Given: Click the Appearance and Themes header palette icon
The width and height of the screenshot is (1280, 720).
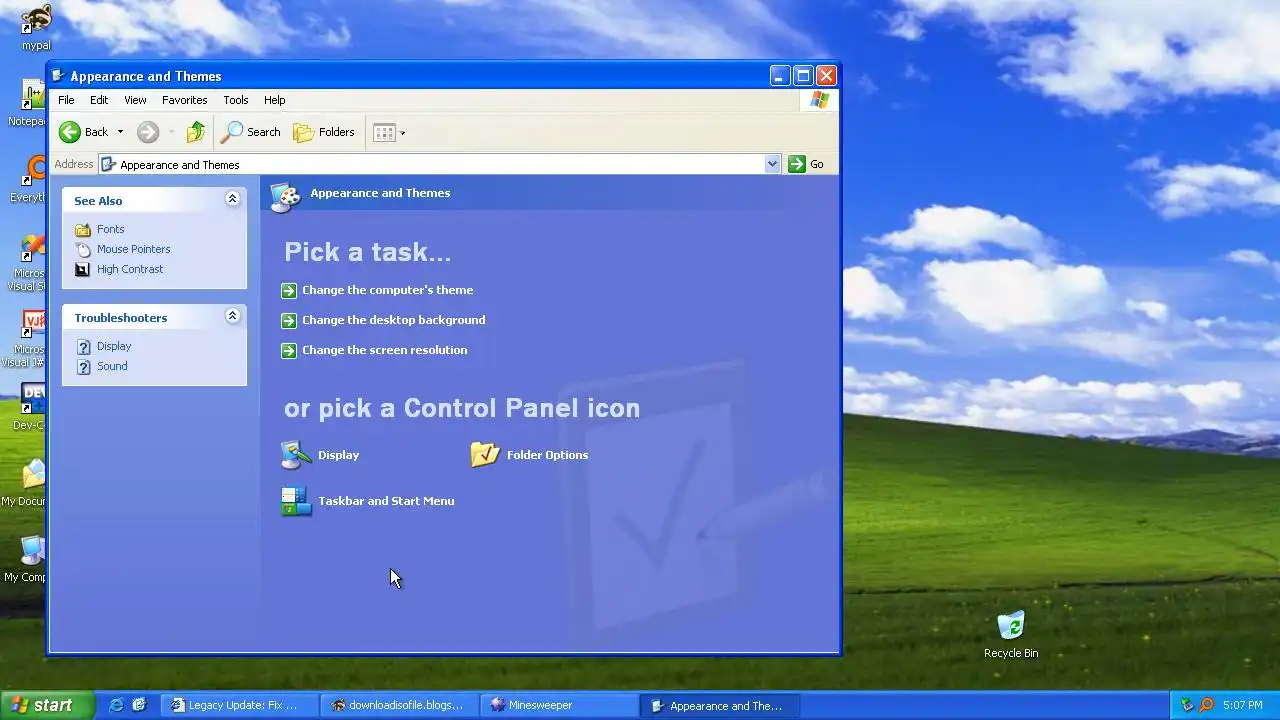Looking at the screenshot, I should click(285, 196).
